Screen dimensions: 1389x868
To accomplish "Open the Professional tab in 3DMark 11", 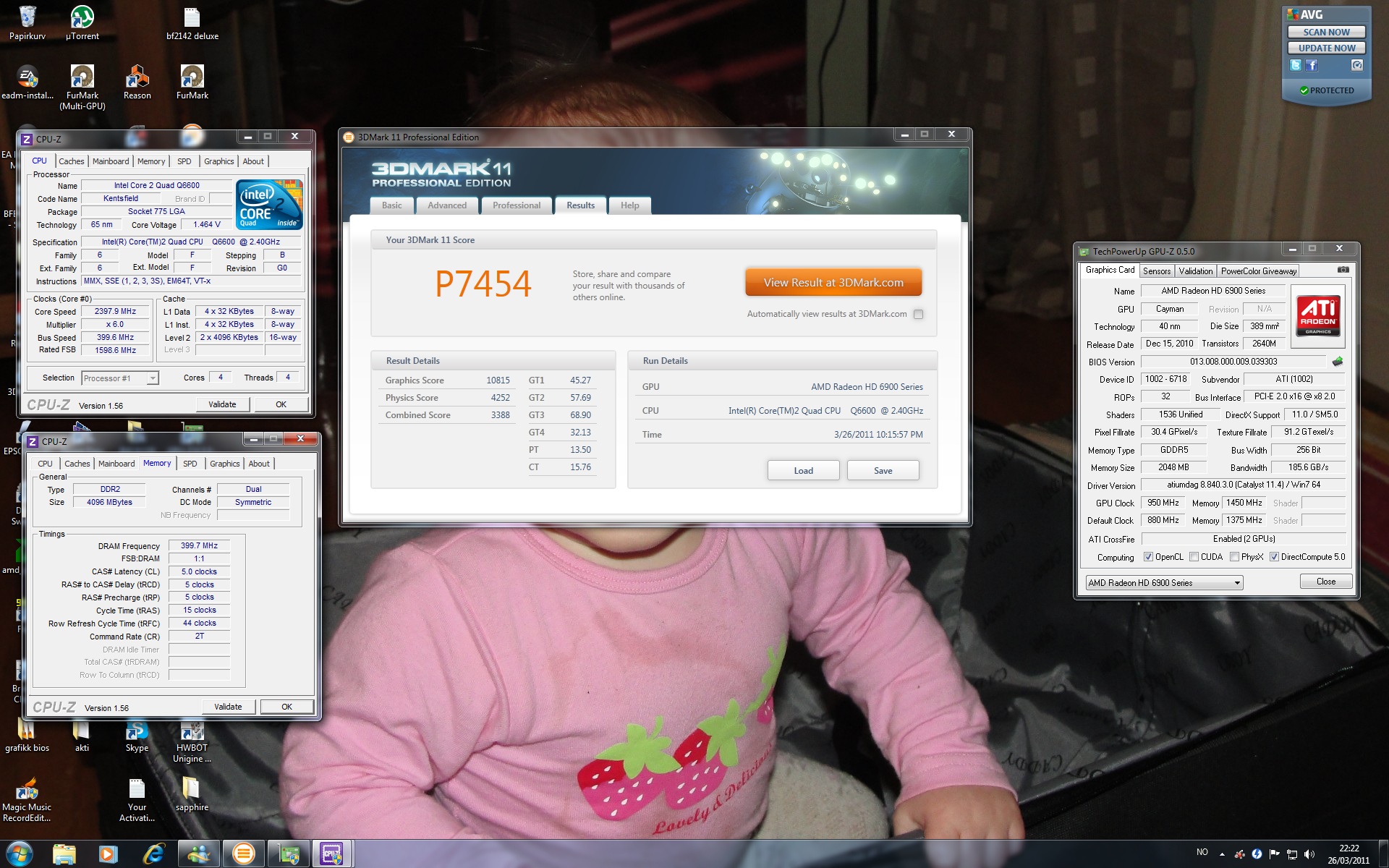I will point(517,205).
